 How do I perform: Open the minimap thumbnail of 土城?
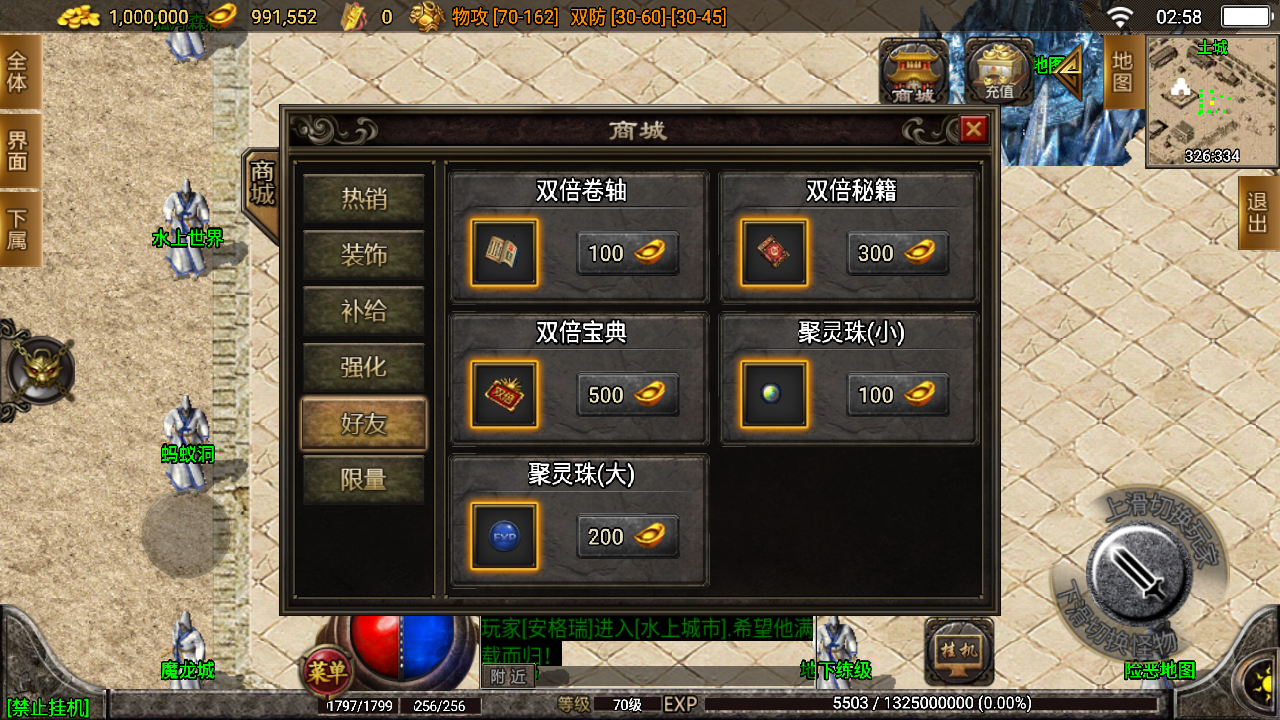pyautogui.click(x=1212, y=101)
